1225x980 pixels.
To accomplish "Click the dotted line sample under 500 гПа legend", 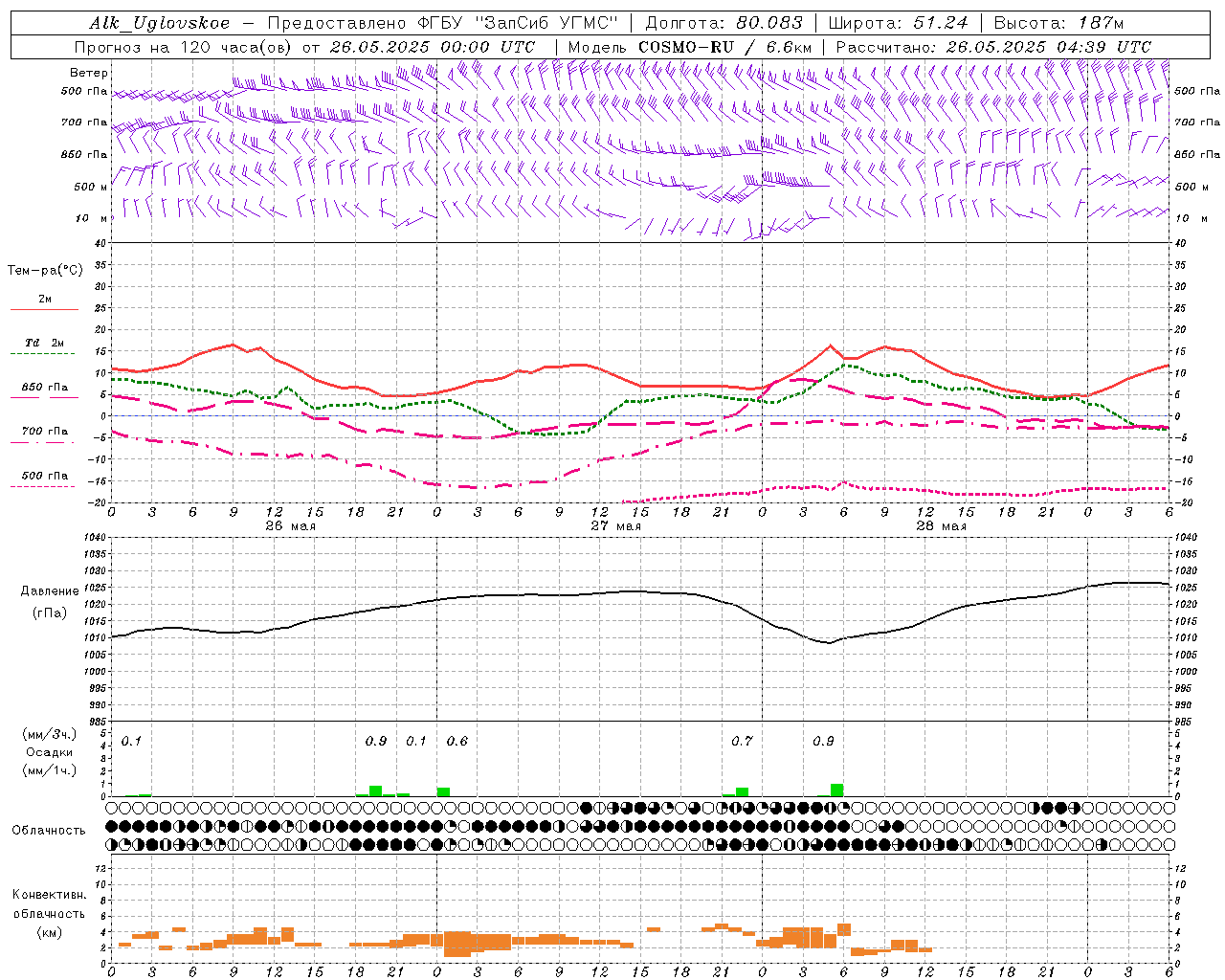I will [x=43, y=486].
